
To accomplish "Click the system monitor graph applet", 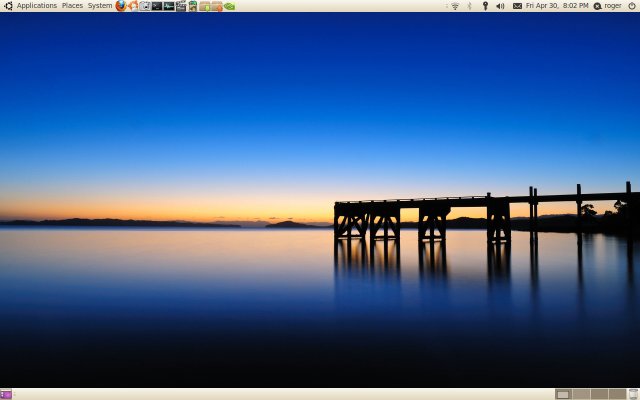I will tap(169, 6).
